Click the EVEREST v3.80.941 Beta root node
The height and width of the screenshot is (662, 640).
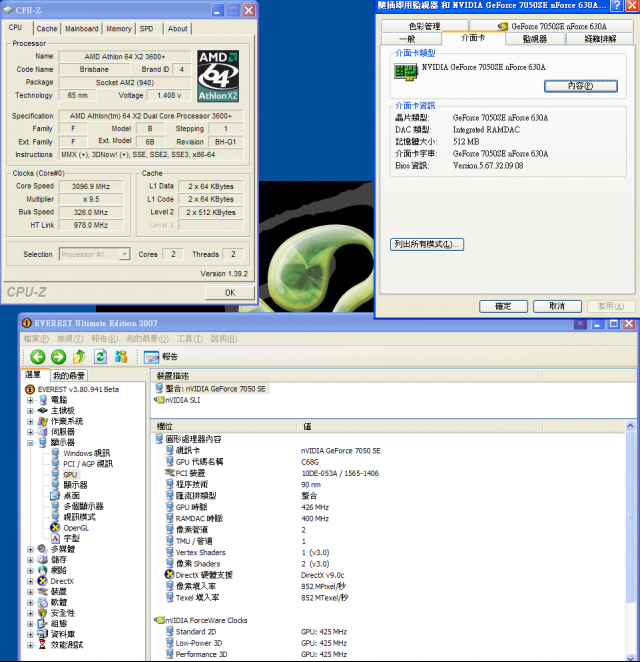coord(78,389)
